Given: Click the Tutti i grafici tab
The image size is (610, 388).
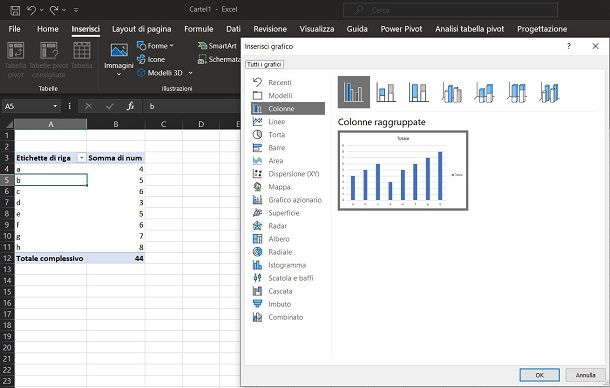Looking at the screenshot, I should 264,64.
